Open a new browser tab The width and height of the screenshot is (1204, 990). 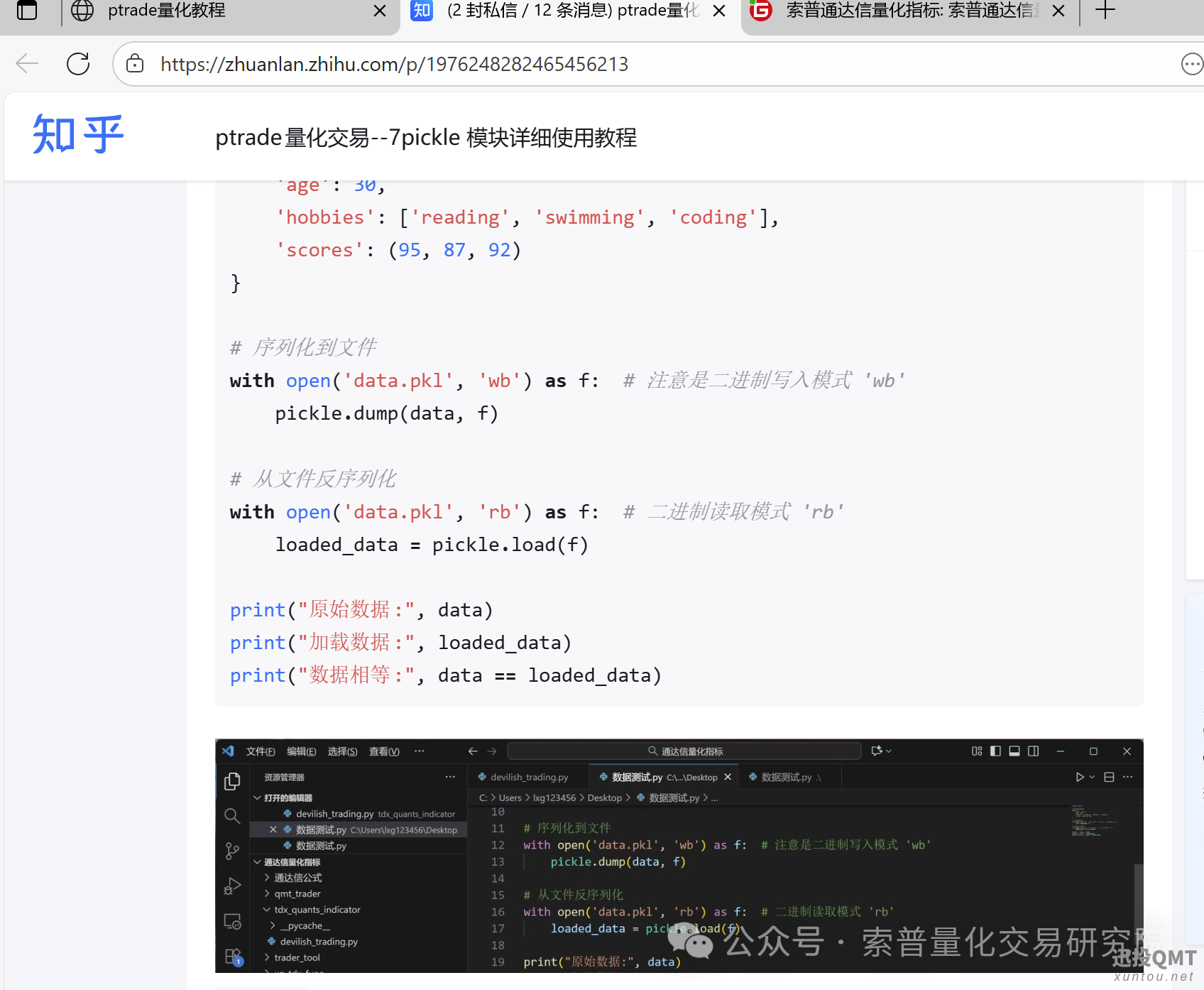(x=1105, y=11)
